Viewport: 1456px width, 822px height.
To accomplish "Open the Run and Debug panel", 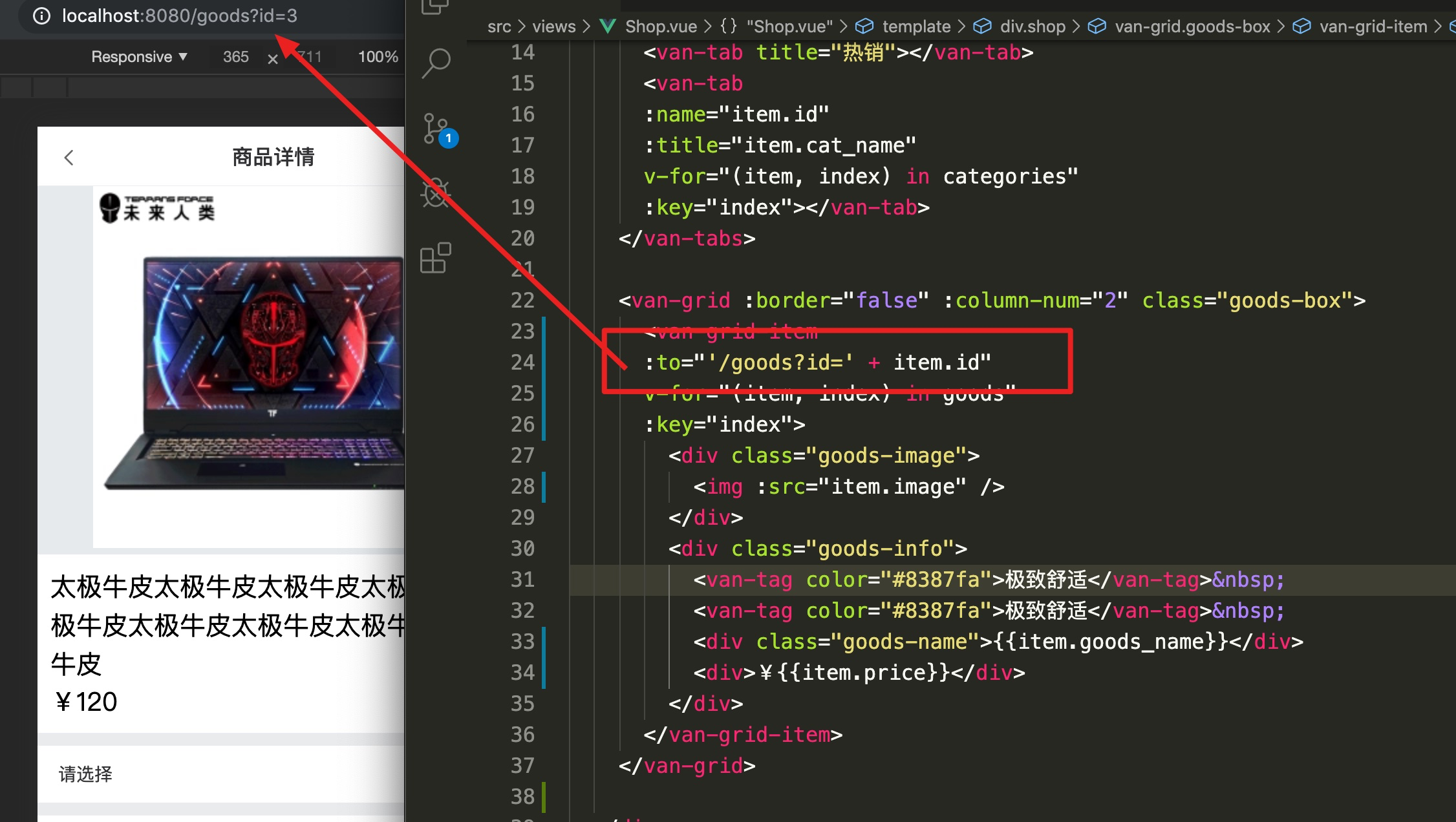I will pos(436,193).
